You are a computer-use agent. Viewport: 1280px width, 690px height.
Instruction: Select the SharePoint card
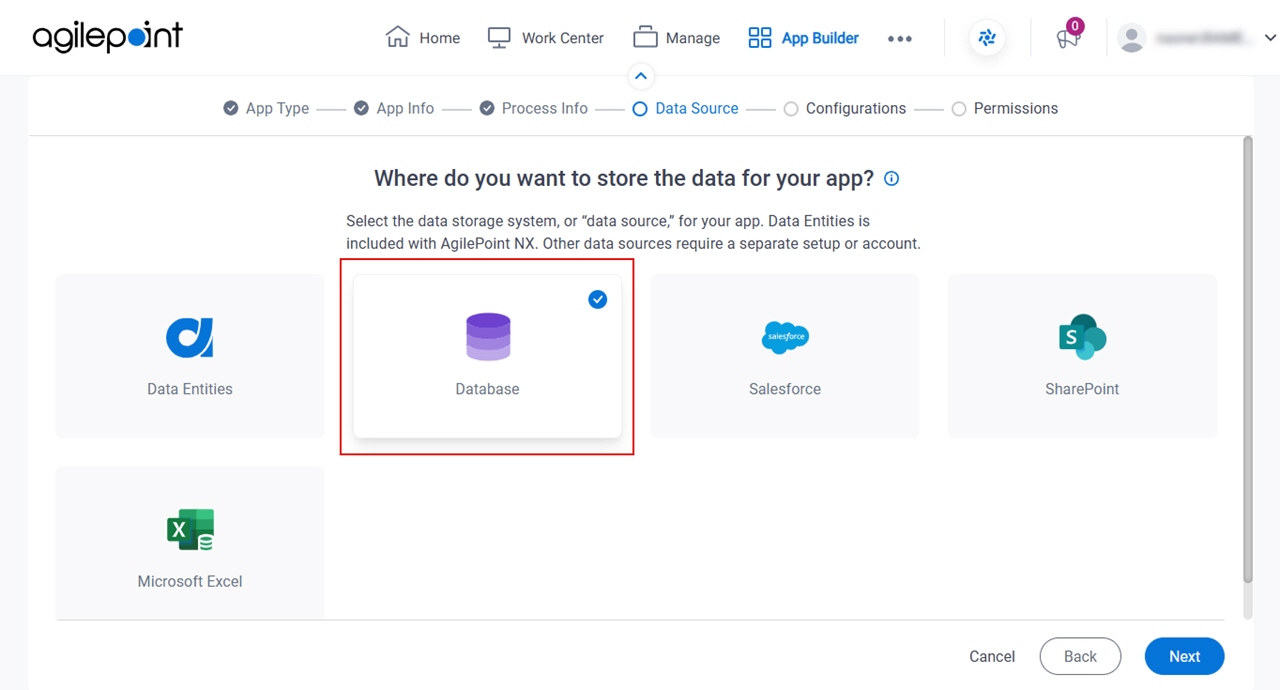pos(1082,356)
